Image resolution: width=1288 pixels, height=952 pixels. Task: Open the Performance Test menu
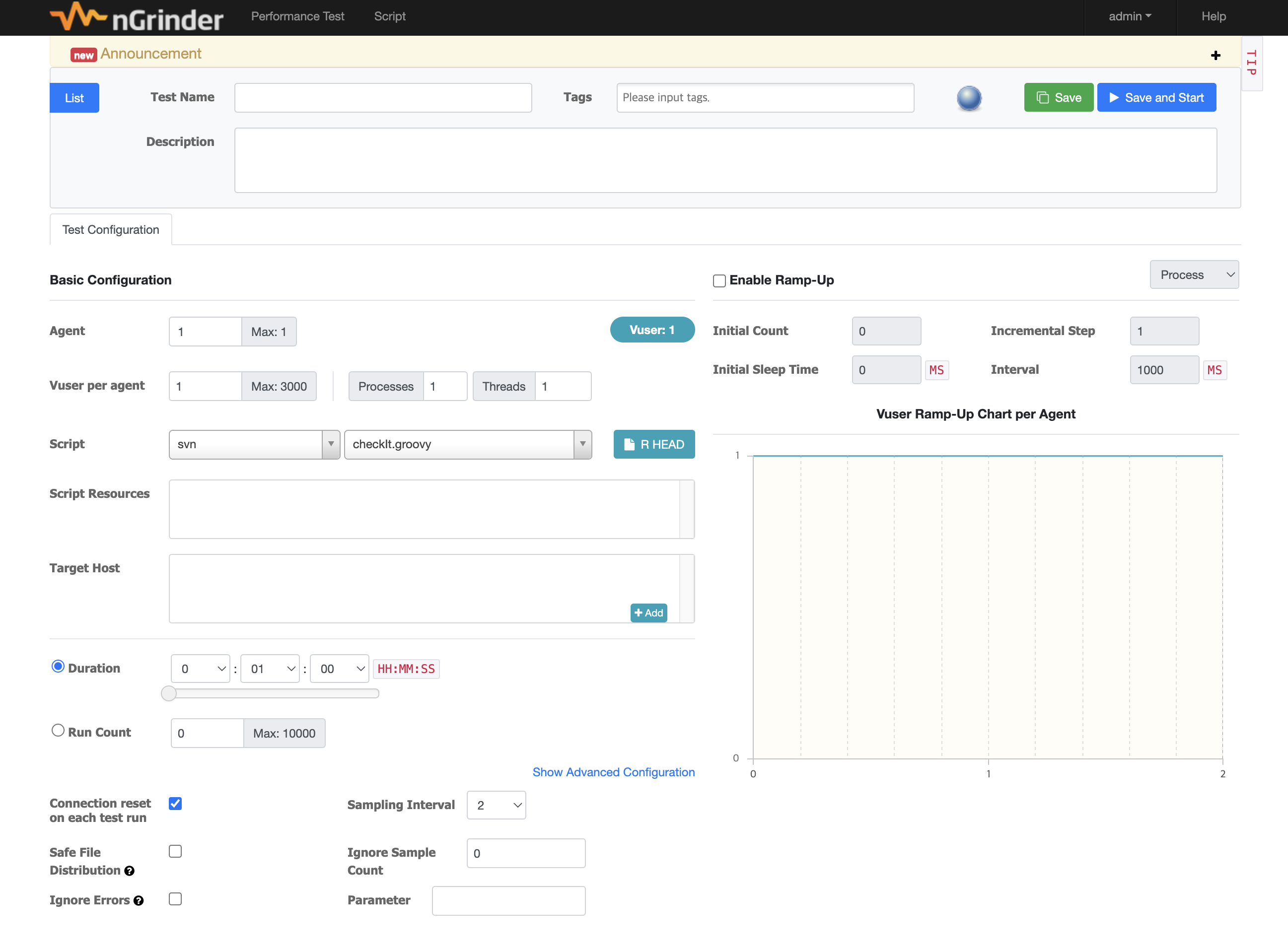click(x=297, y=16)
